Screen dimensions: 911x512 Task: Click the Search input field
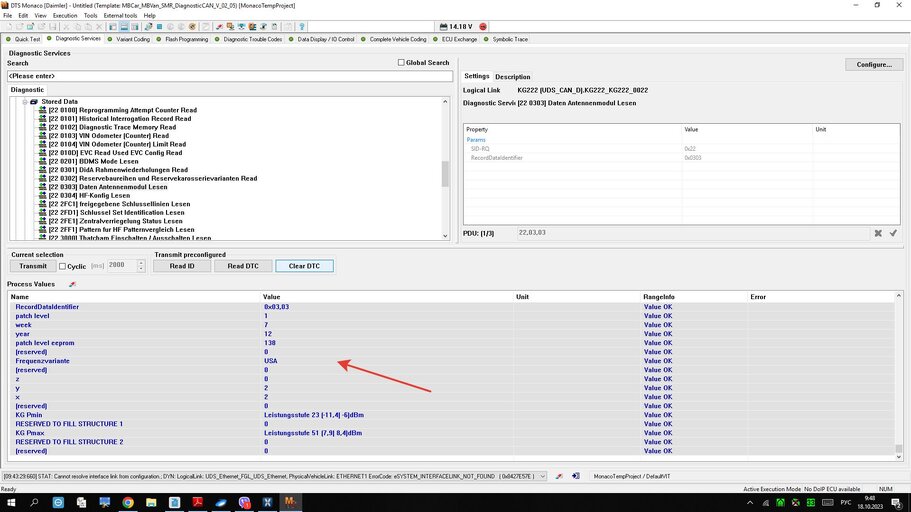(x=230, y=76)
